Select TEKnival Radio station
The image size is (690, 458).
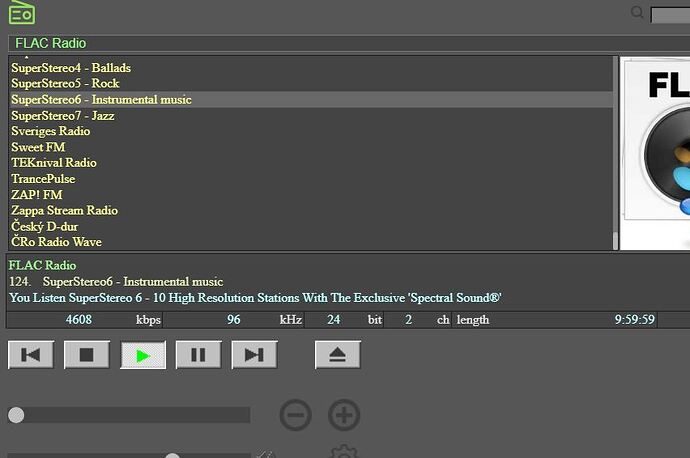point(311,163)
